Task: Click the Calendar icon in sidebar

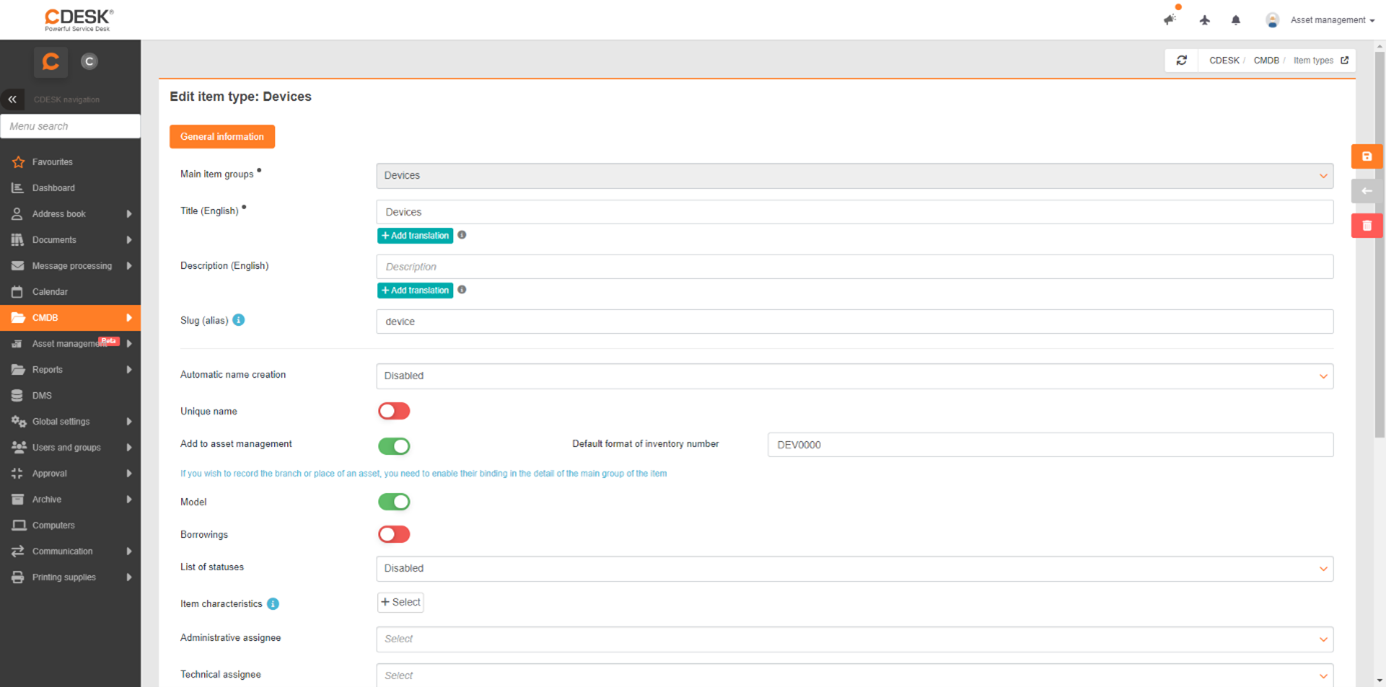Action: pos(18,292)
